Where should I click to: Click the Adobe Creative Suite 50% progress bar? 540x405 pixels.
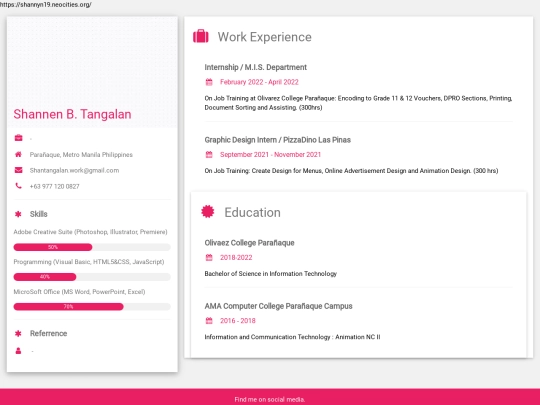[92, 247]
